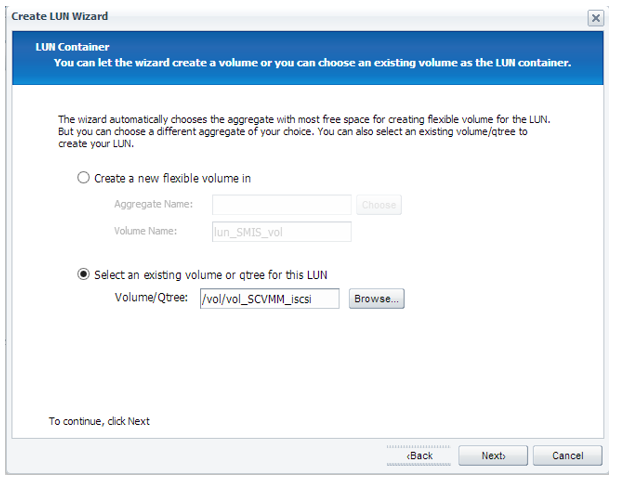This screenshot has width=617, height=481.
Task: Open the Browse... volume picker
Action: 376,298
